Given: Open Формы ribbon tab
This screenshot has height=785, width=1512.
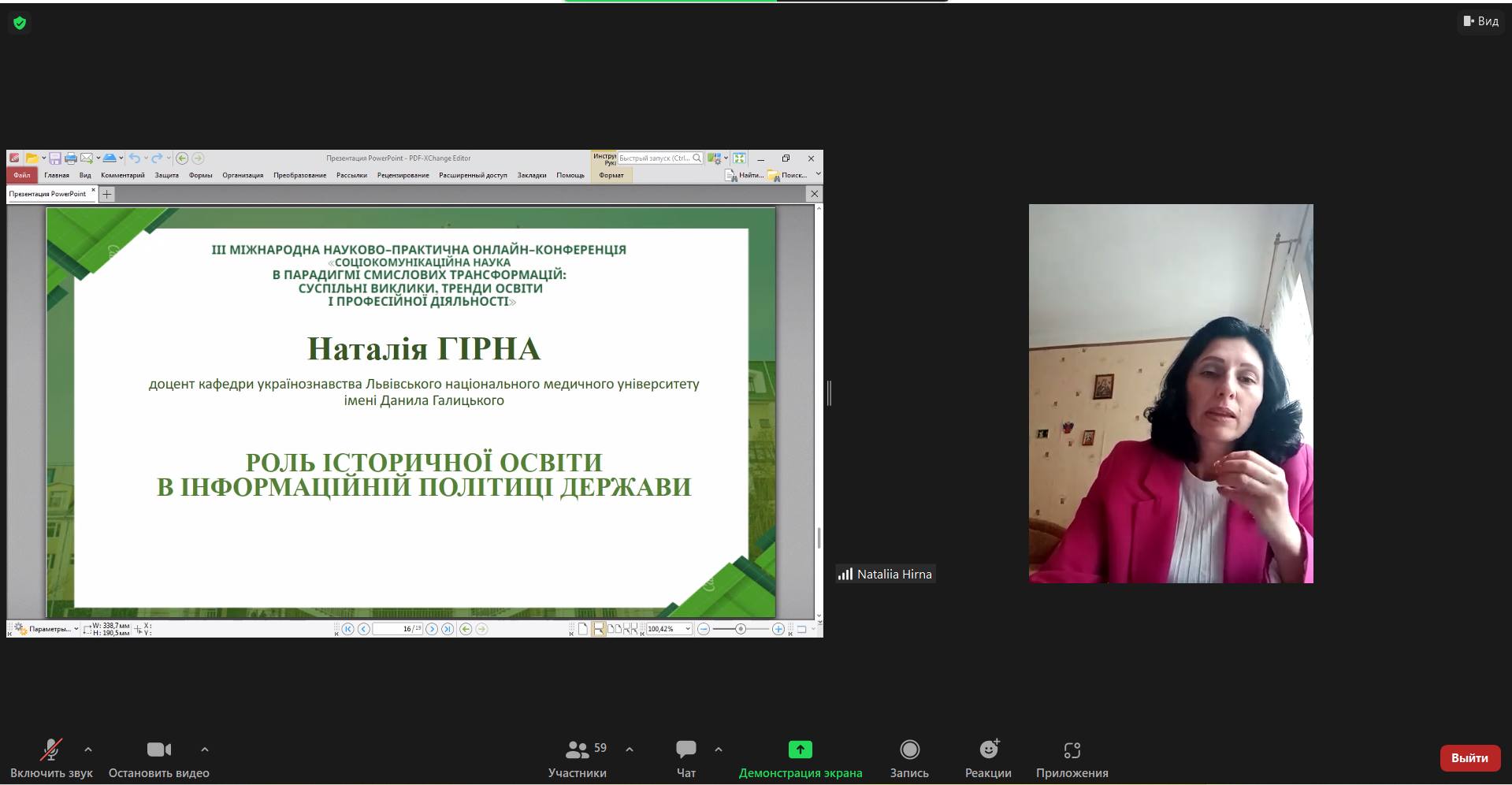Looking at the screenshot, I should click(x=201, y=175).
